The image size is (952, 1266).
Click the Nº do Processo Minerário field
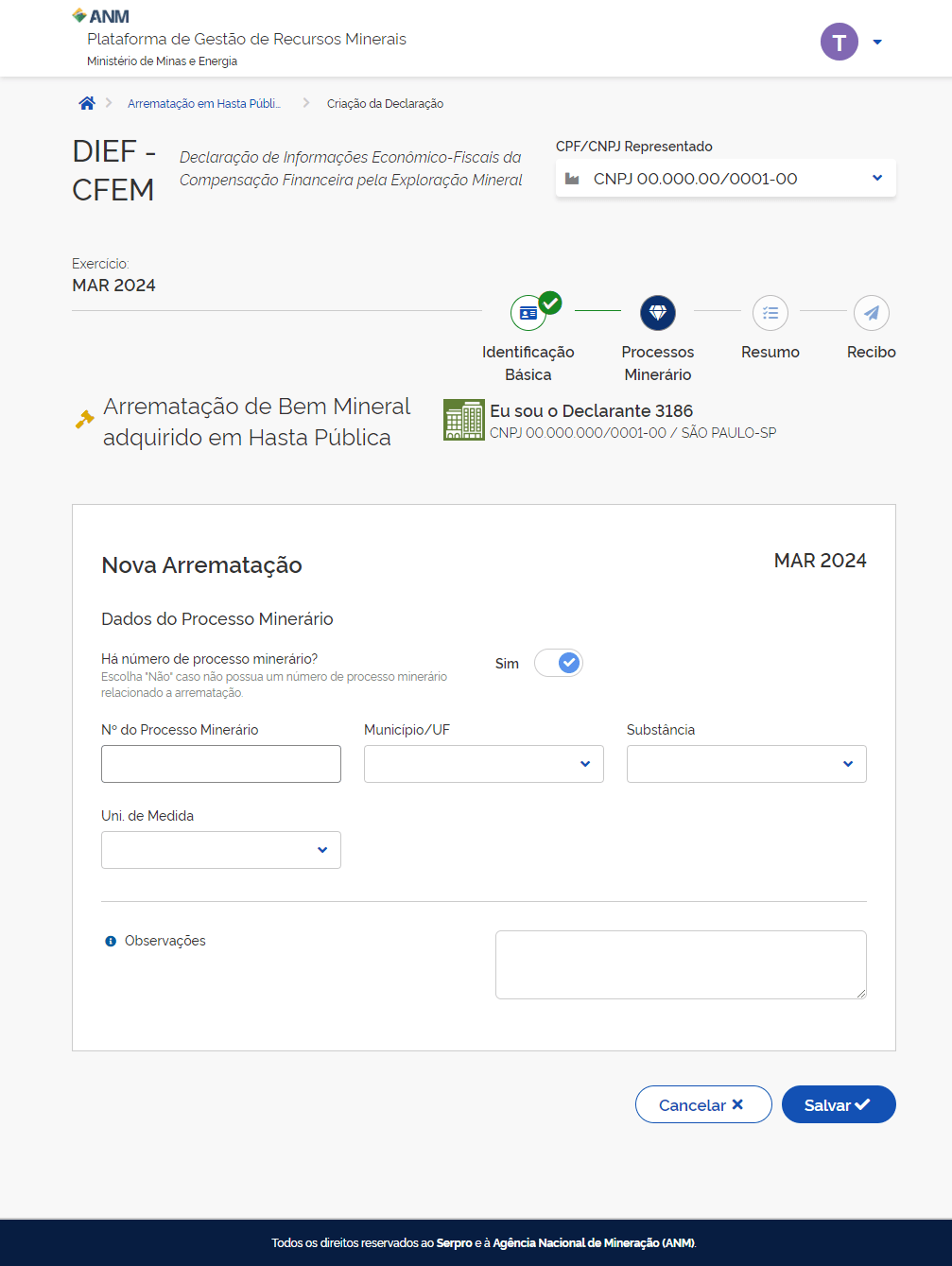220,764
